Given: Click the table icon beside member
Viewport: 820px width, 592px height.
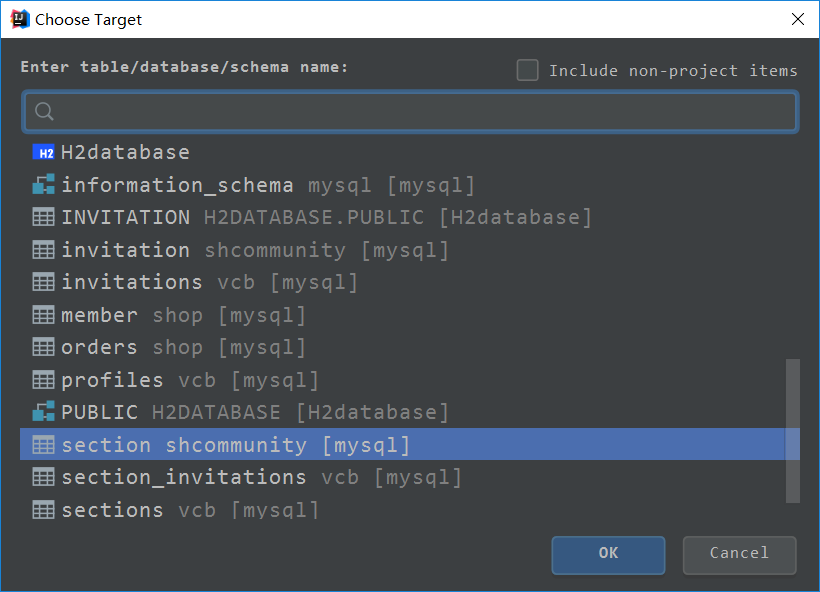Looking at the screenshot, I should tap(43, 315).
